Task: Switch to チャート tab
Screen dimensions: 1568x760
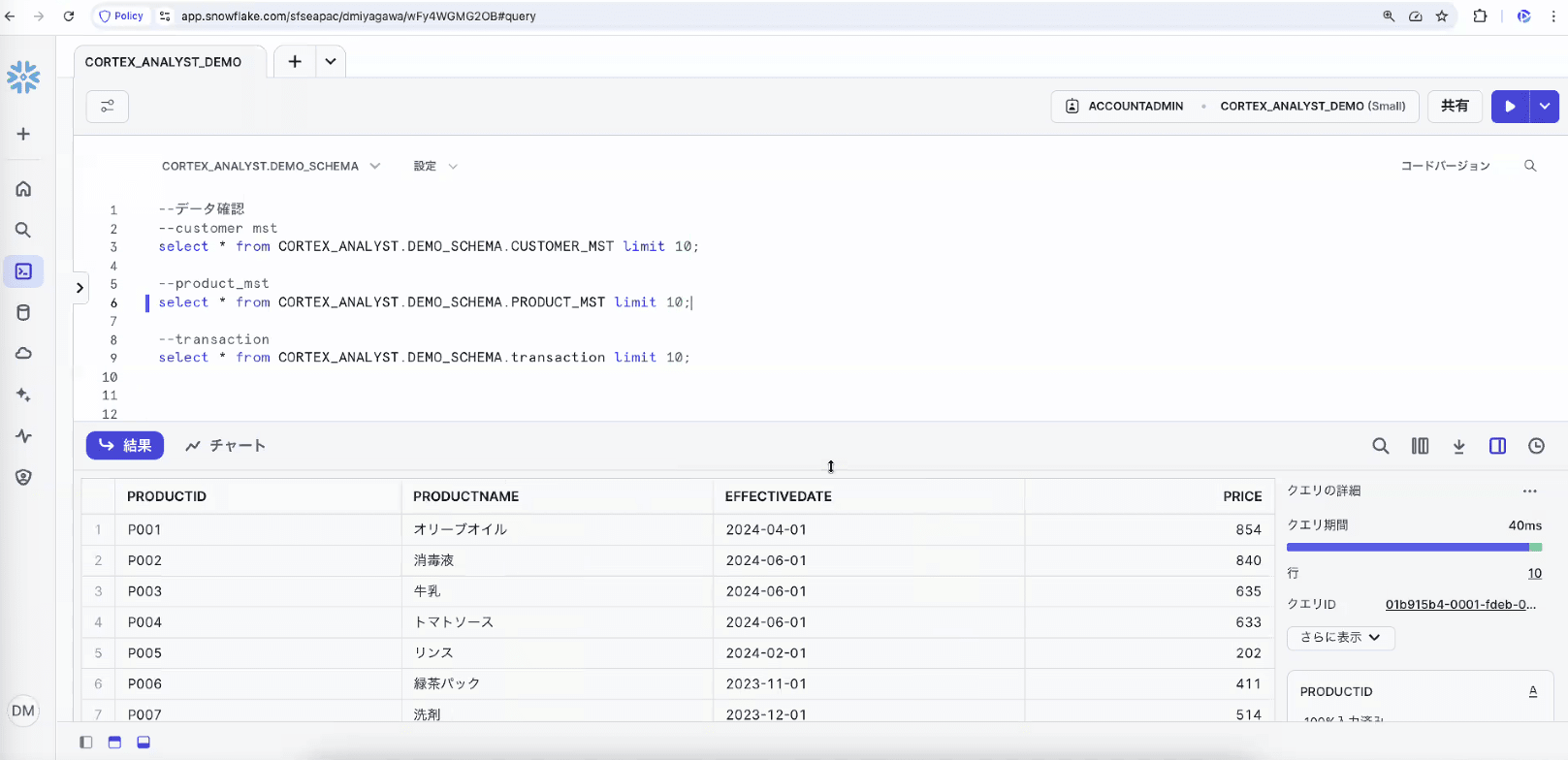Action: [x=225, y=446]
